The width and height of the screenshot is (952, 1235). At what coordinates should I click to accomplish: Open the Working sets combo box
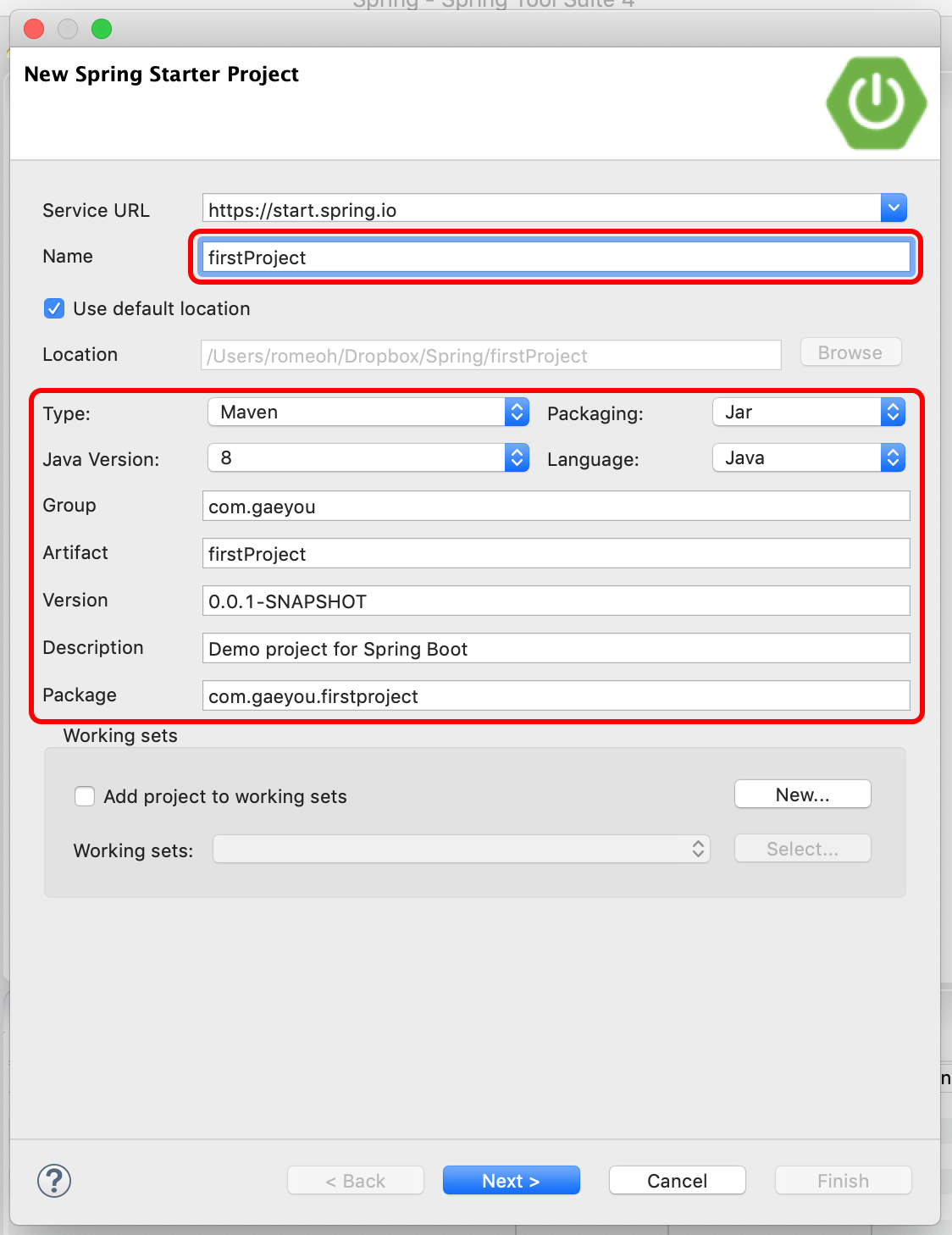462,849
